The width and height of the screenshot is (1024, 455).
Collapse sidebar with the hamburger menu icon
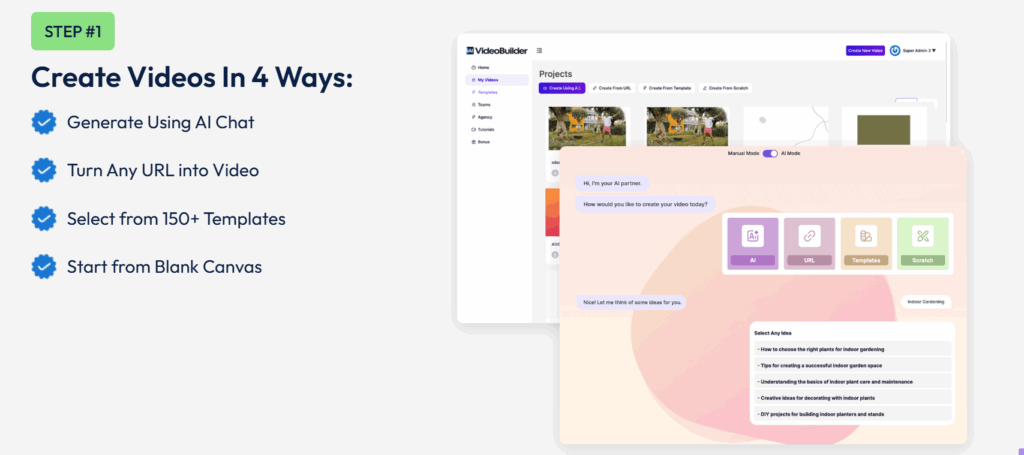pyautogui.click(x=539, y=50)
